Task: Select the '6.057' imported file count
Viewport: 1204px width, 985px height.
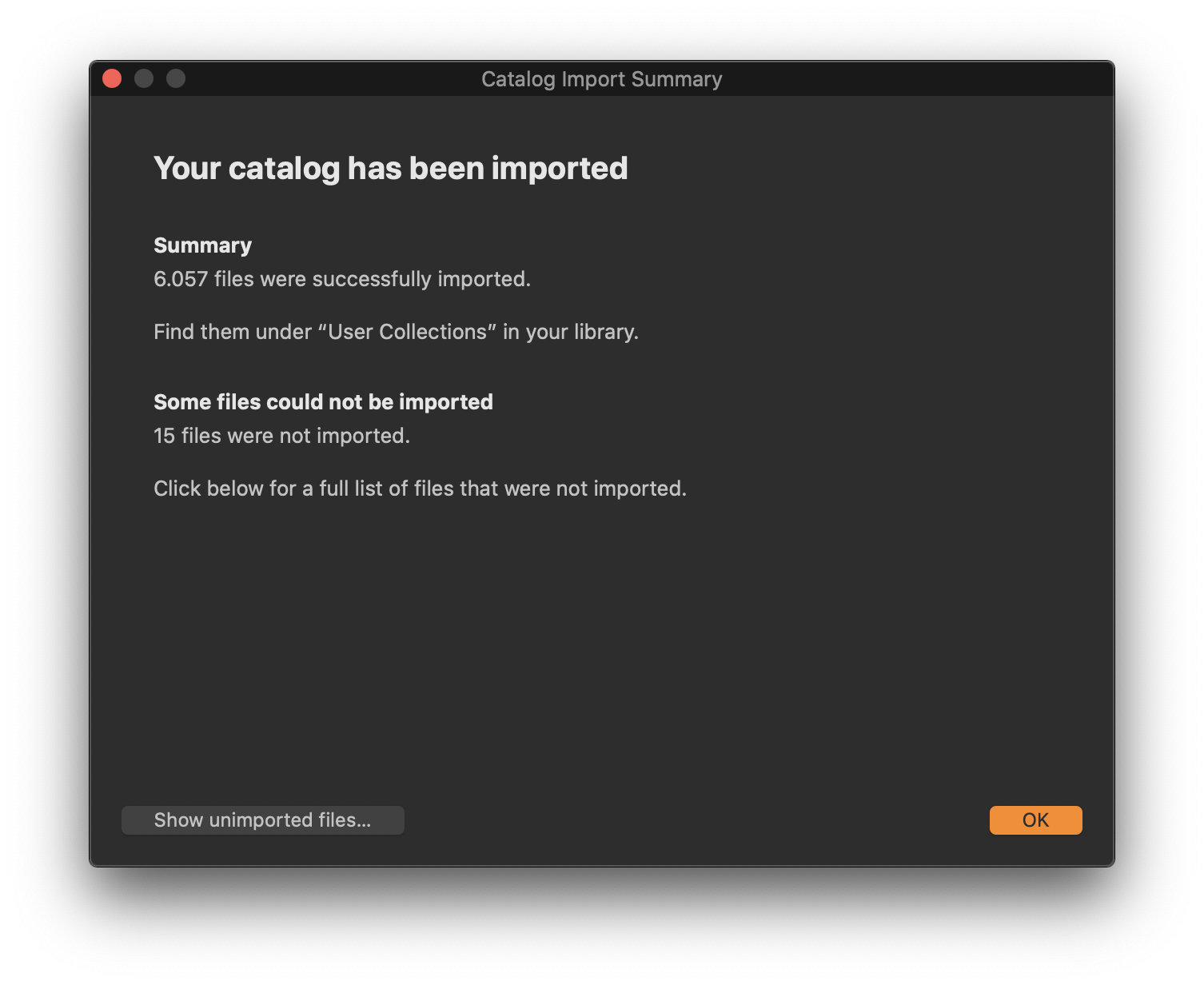Action: pyautogui.click(x=181, y=279)
